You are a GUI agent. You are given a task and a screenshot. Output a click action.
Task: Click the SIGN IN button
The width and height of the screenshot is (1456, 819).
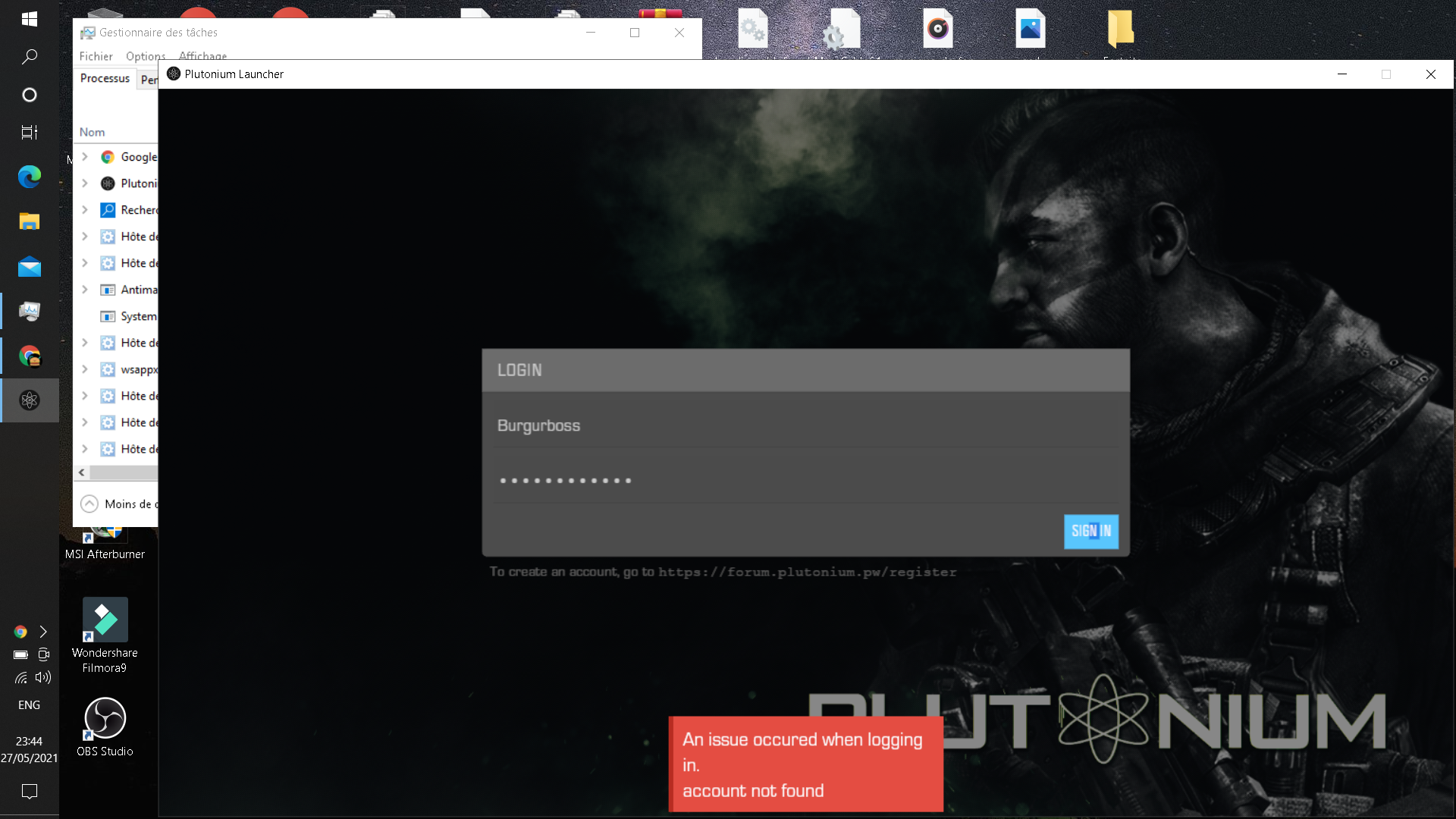1090,532
